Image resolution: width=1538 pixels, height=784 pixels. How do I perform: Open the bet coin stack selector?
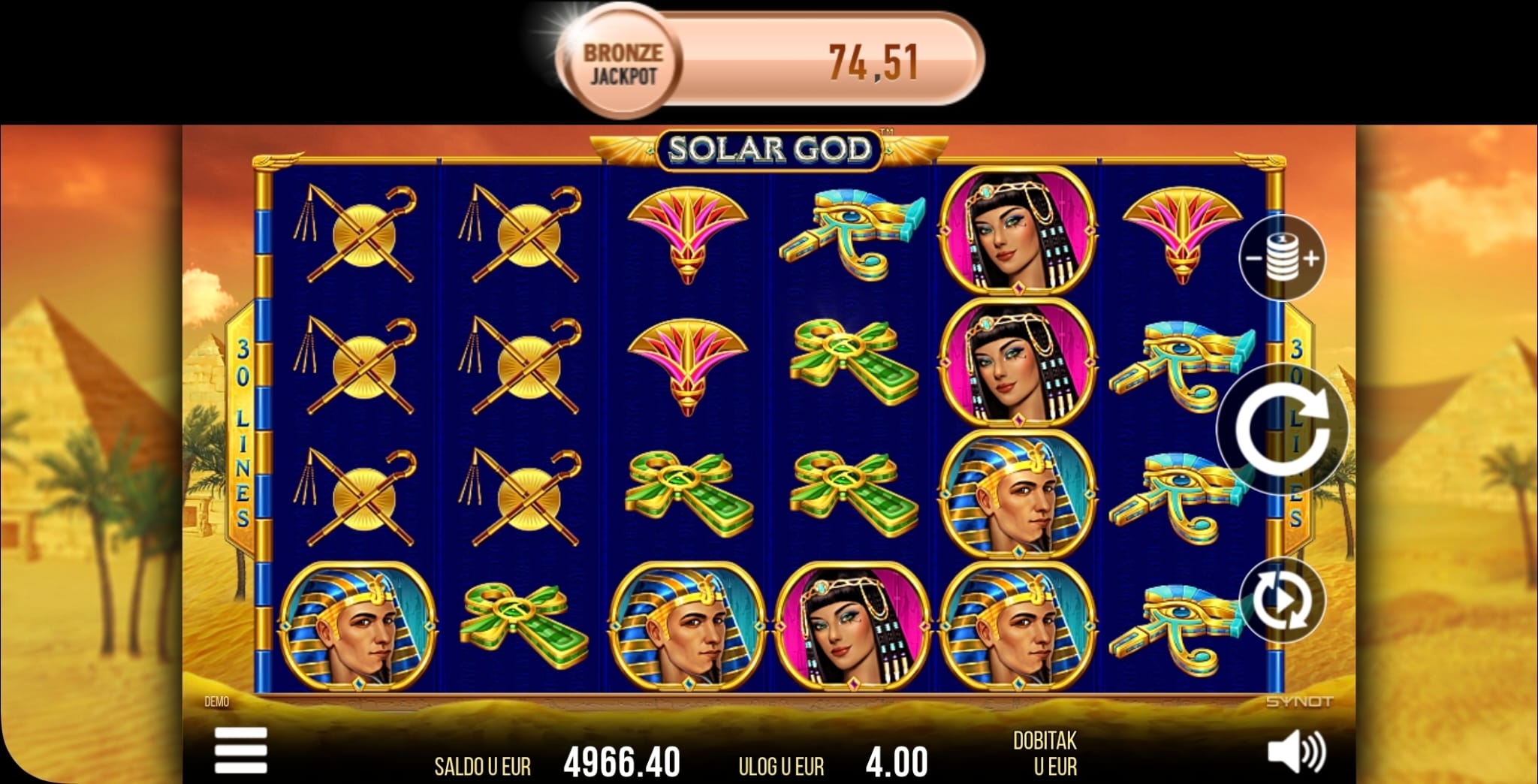pyautogui.click(x=1283, y=258)
